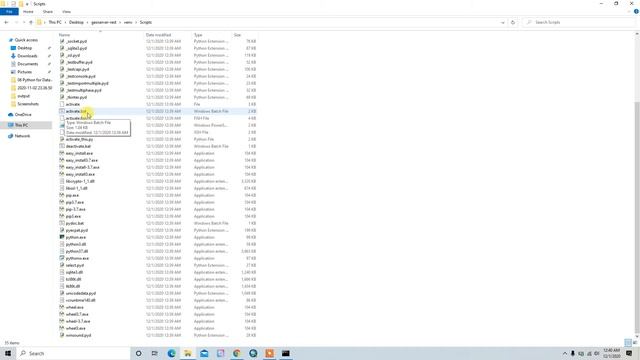
Task: Select _socket.pyd file icon
Action: click(x=62, y=41)
